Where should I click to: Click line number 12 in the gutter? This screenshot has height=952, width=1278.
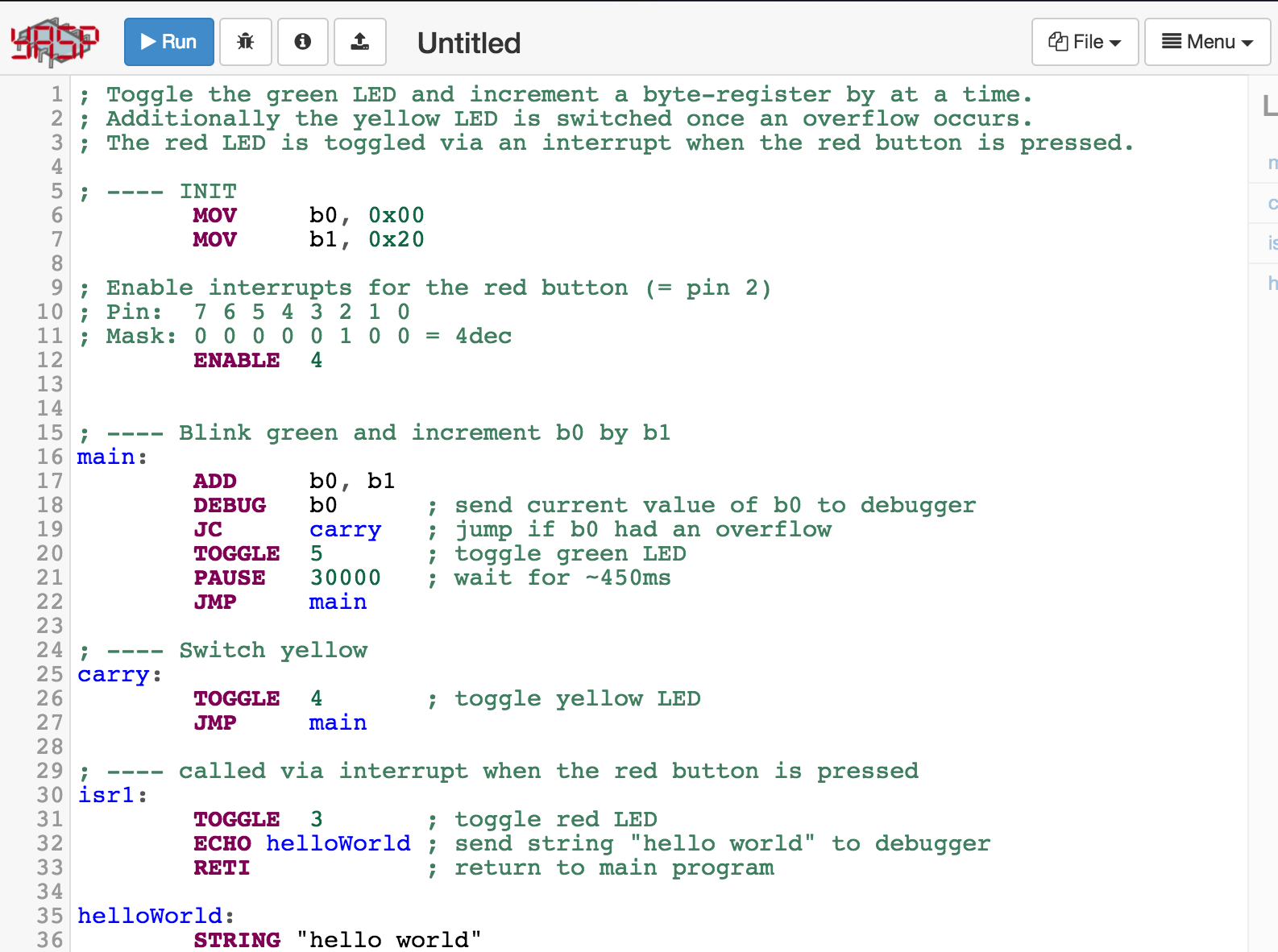point(50,360)
